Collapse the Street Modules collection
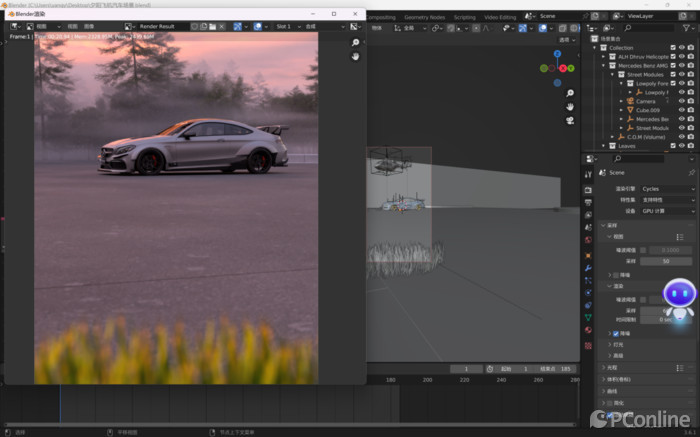Viewport: 700px width, 437px height. click(x=613, y=74)
